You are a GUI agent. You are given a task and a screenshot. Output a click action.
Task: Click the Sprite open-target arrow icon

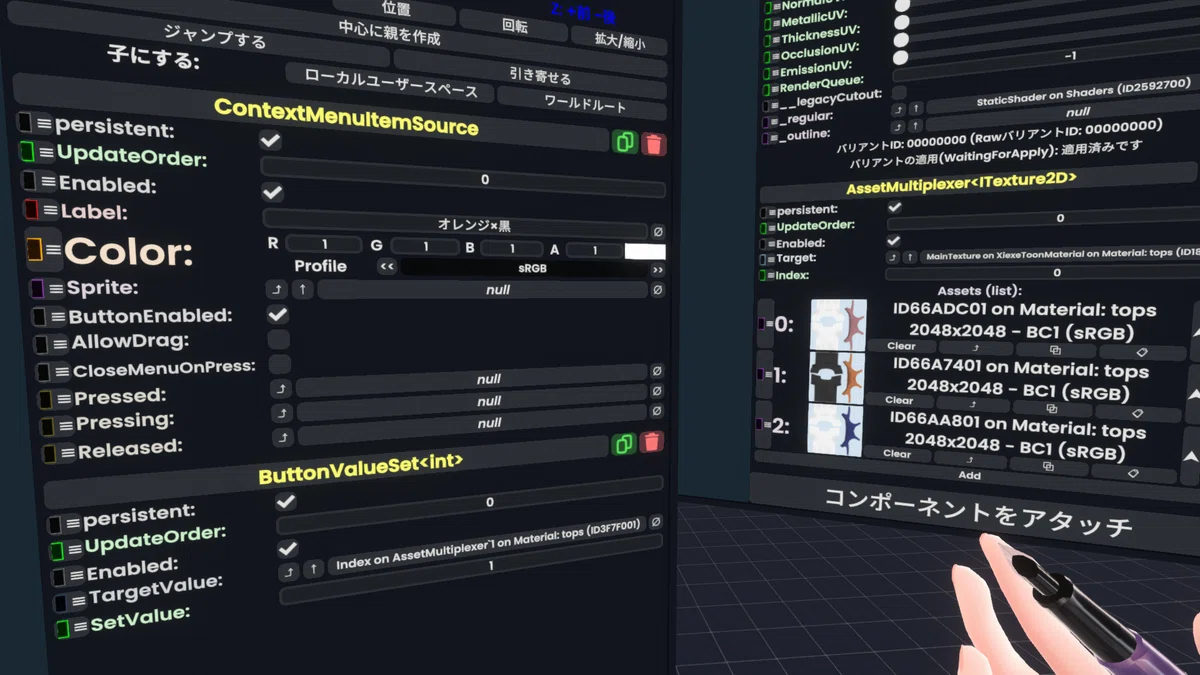point(277,290)
